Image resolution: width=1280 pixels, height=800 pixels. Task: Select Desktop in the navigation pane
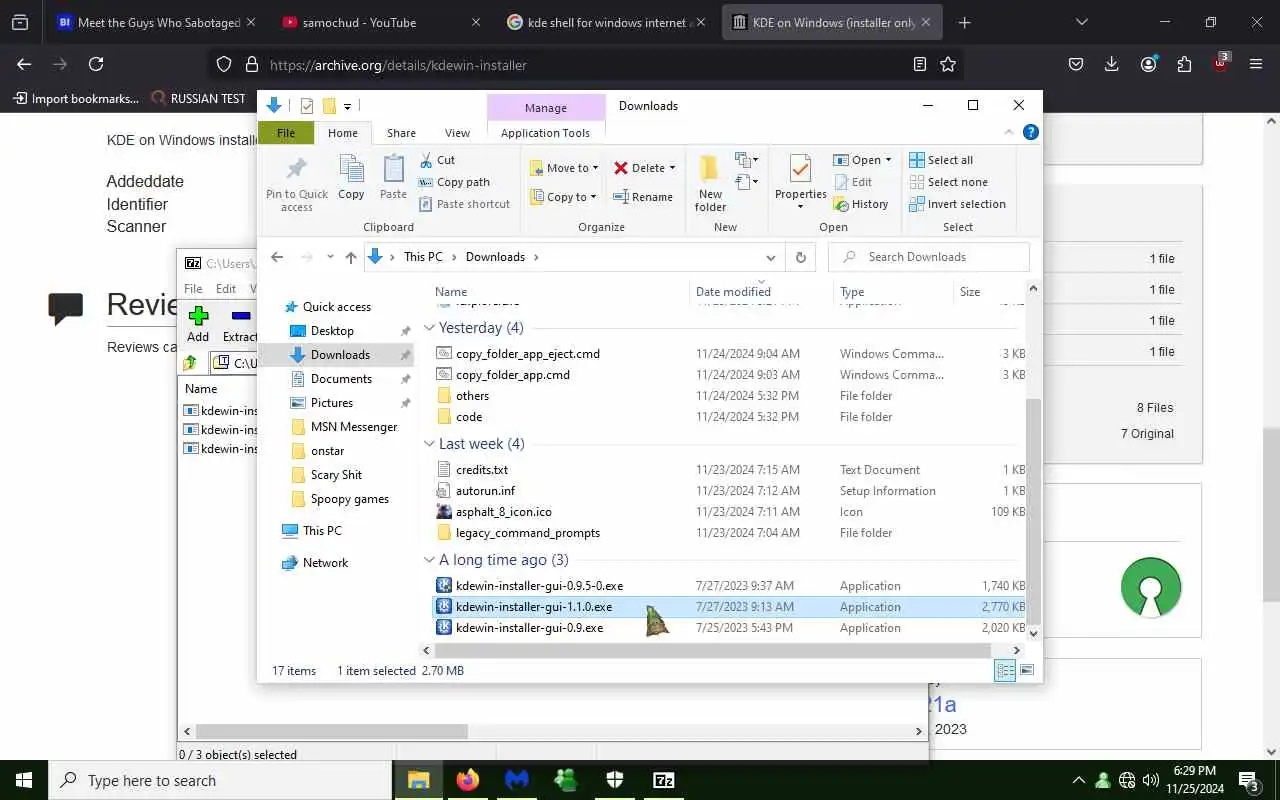point(332,331)
